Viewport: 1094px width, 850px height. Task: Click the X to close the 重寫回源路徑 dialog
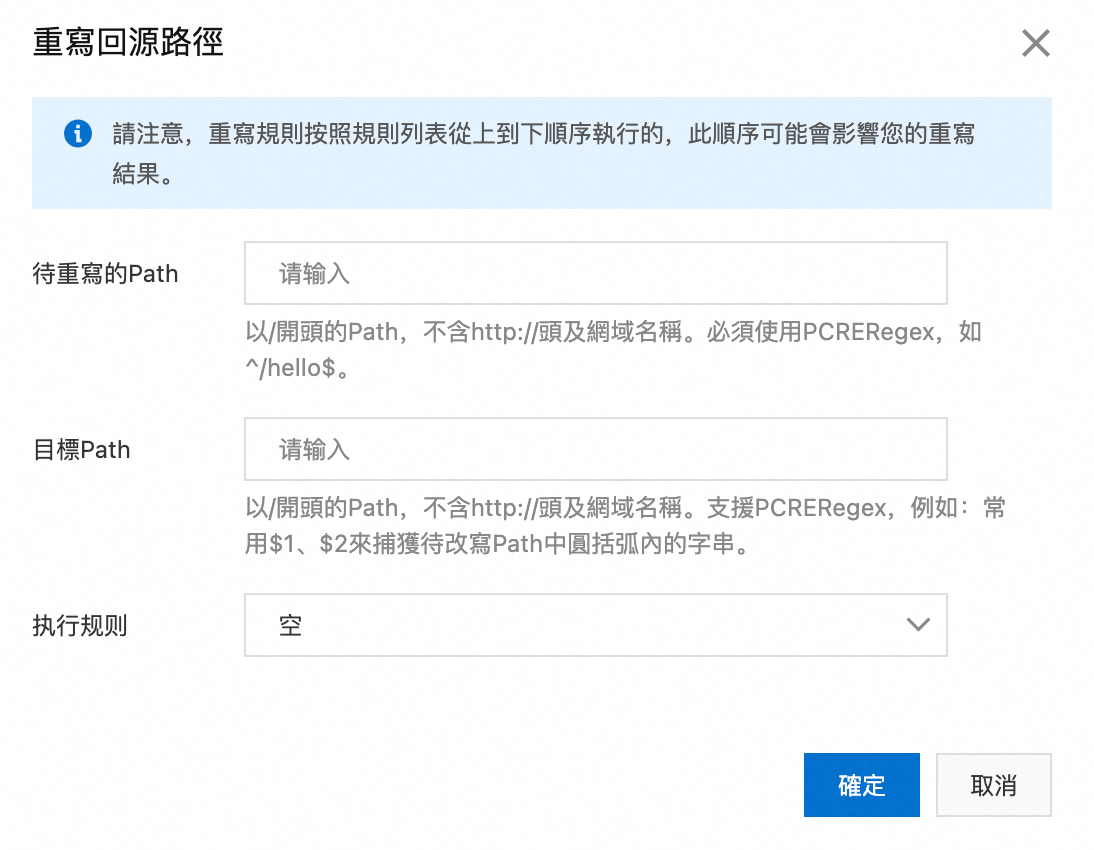pos(1035,43)
